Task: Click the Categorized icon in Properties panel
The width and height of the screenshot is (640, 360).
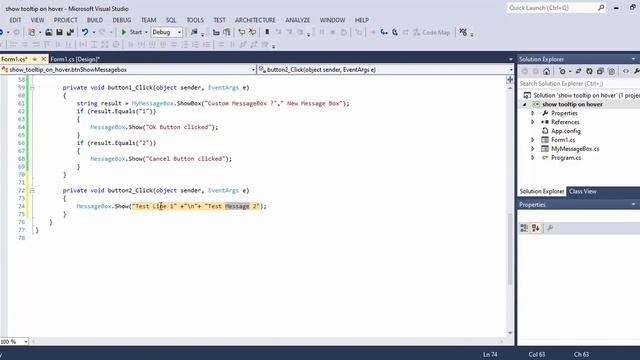Action: point(524,228)
